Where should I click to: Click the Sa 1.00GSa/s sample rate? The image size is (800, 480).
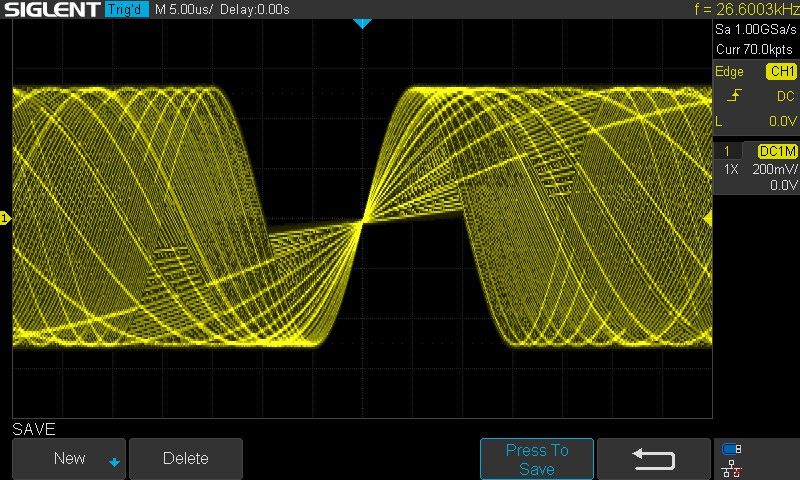coord(756,29)
